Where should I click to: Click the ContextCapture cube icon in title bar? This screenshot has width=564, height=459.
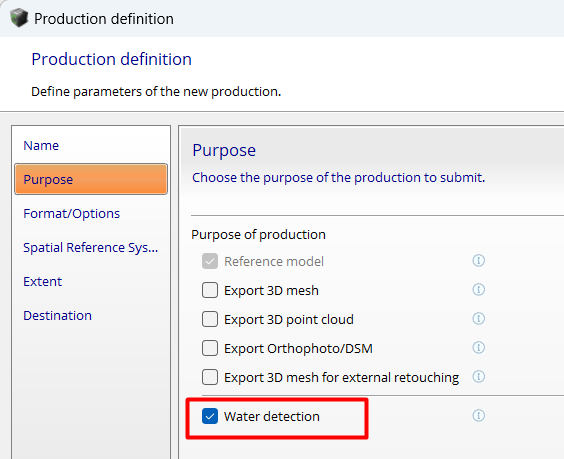[x=19, y=18]
